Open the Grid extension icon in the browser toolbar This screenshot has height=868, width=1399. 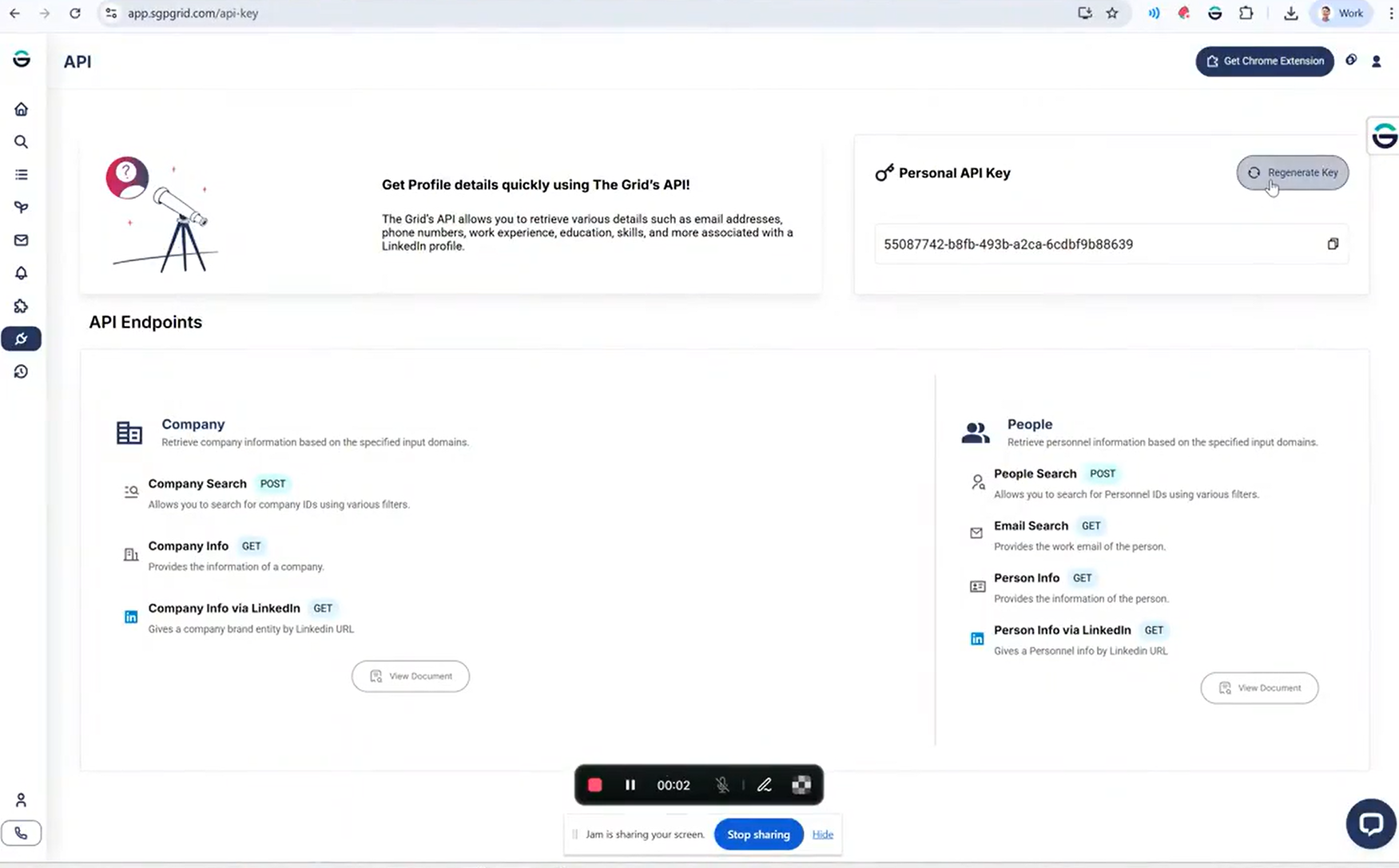[1215, 13]
